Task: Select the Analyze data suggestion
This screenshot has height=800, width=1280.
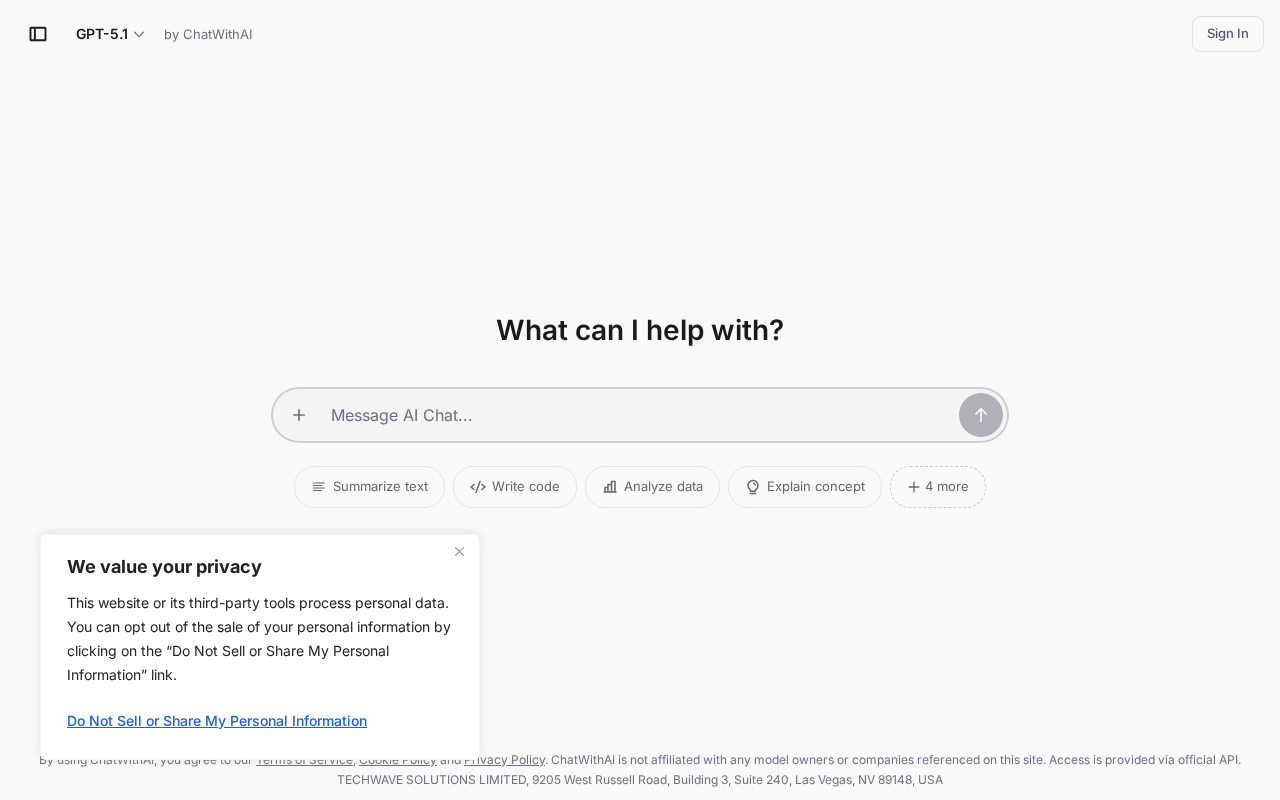Action: pyautogui.click(x=652, y=487)
